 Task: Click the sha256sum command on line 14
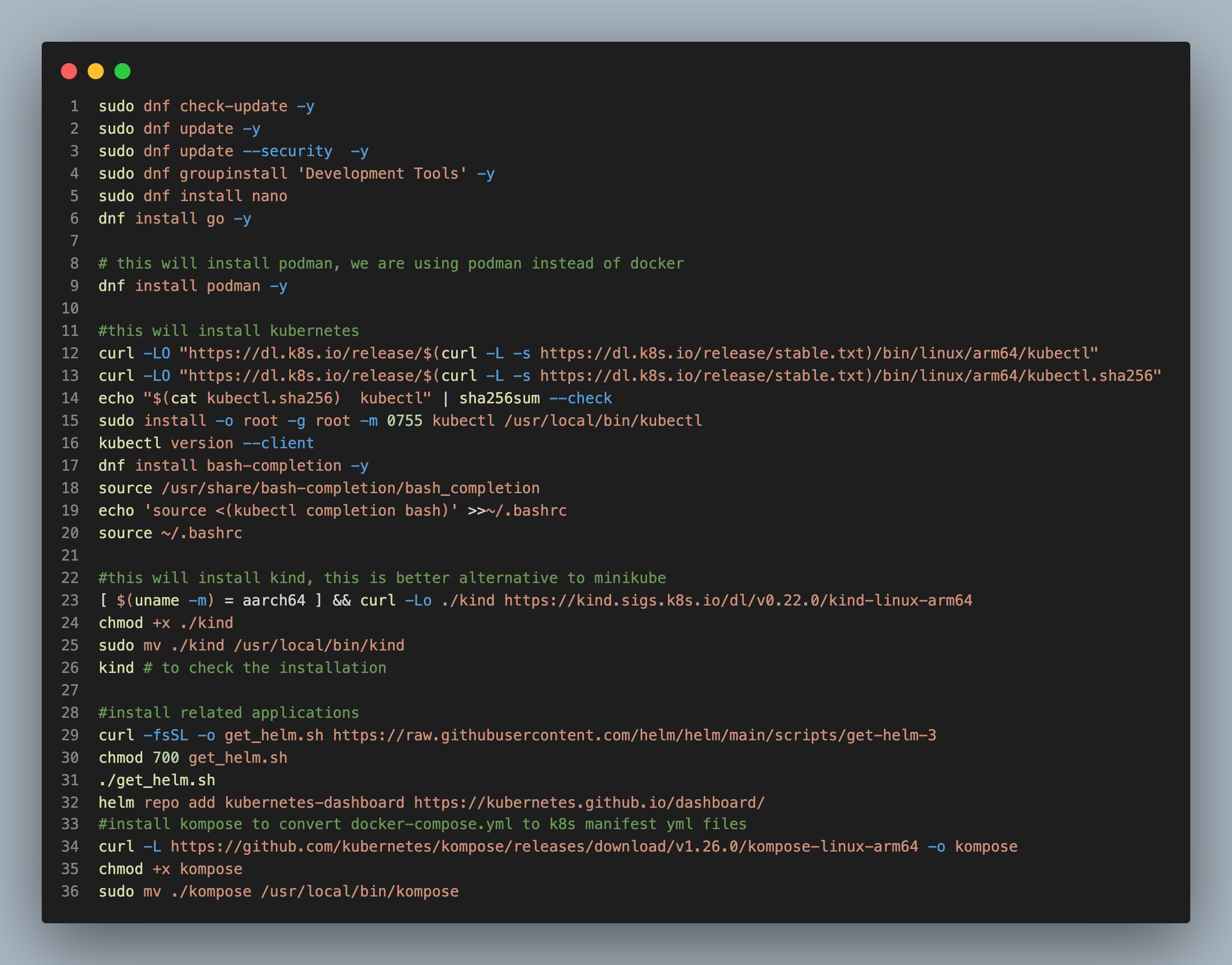[499, 399]
